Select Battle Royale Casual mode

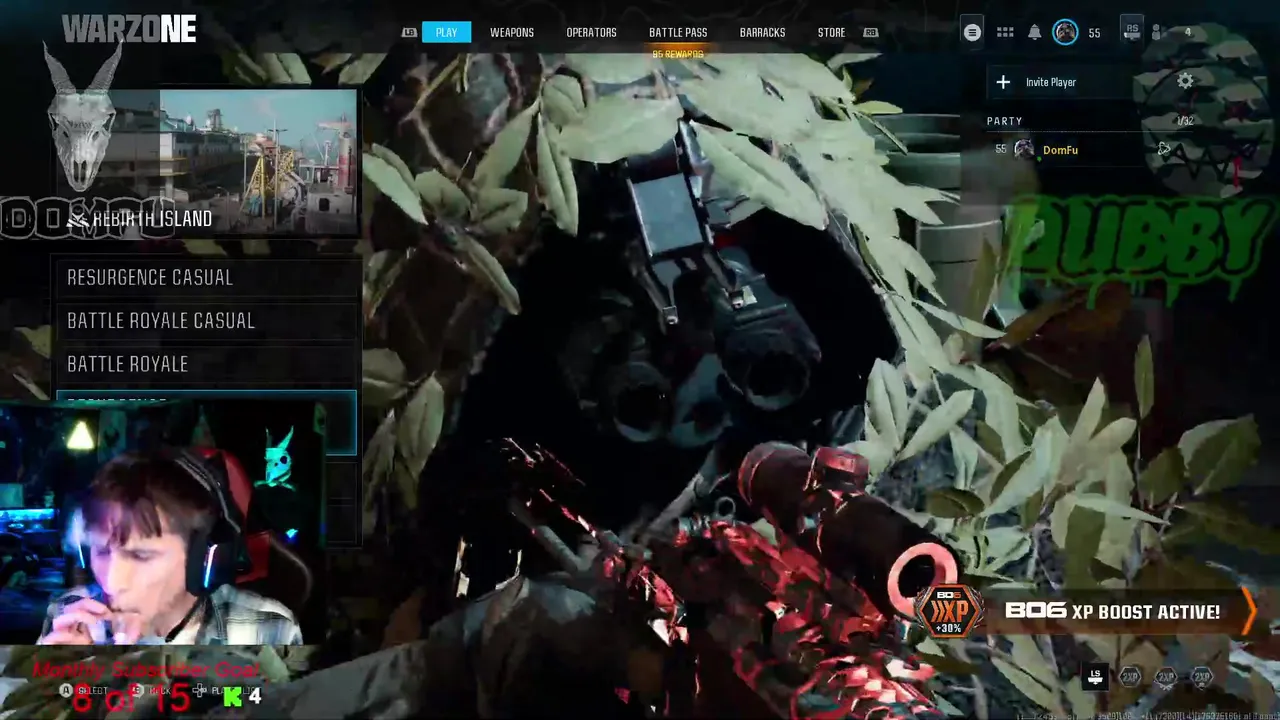pyautogui.click(x=207, y=320)
